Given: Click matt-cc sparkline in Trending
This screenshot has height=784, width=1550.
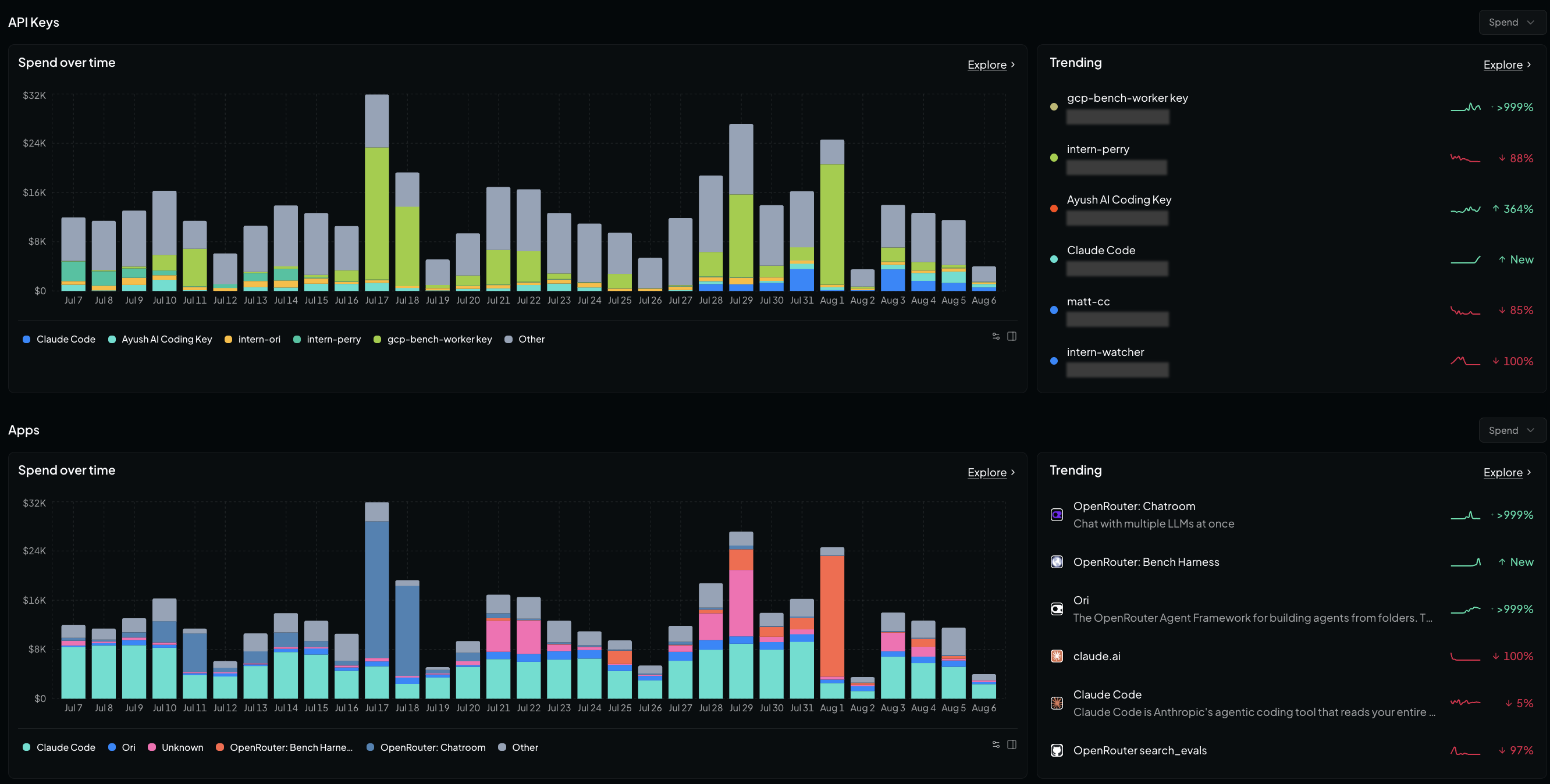Looking at the screenshot, I should (x=1465, y=311).
